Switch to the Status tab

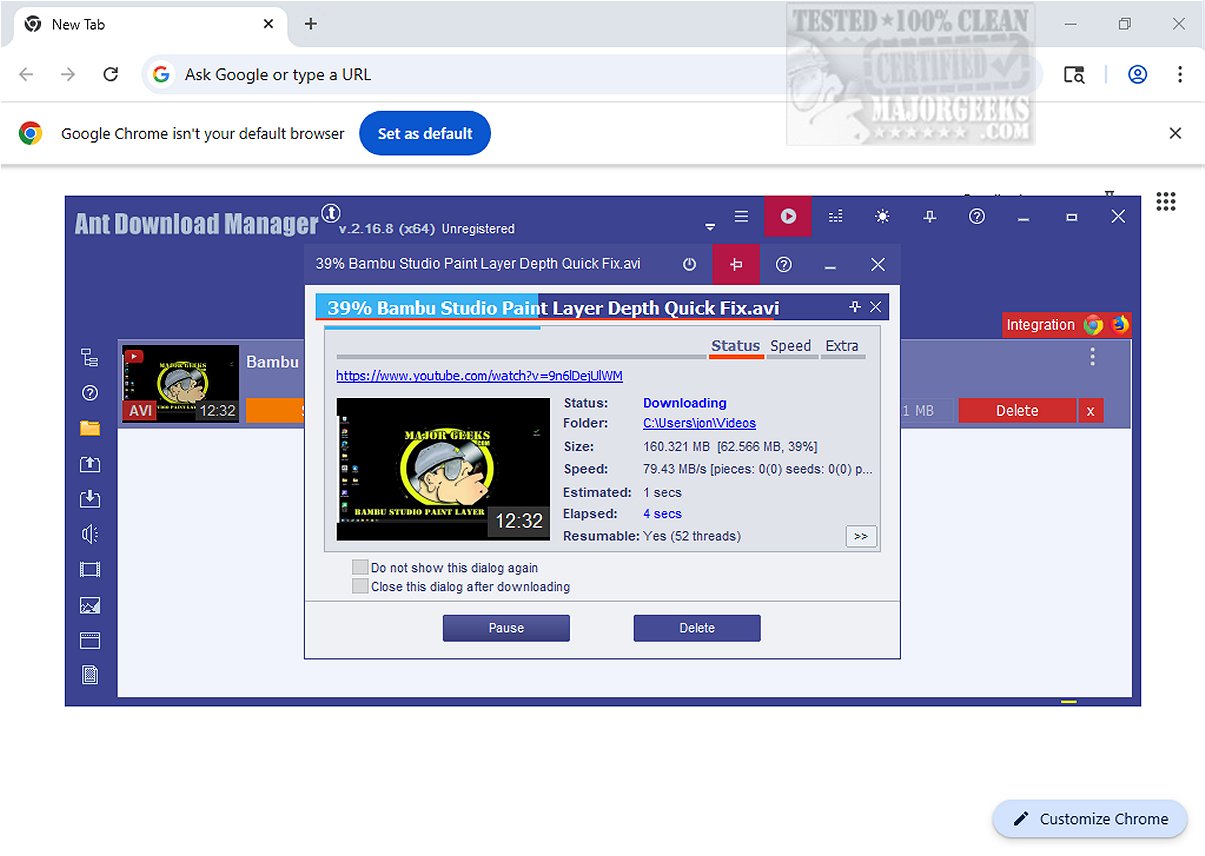736,346
